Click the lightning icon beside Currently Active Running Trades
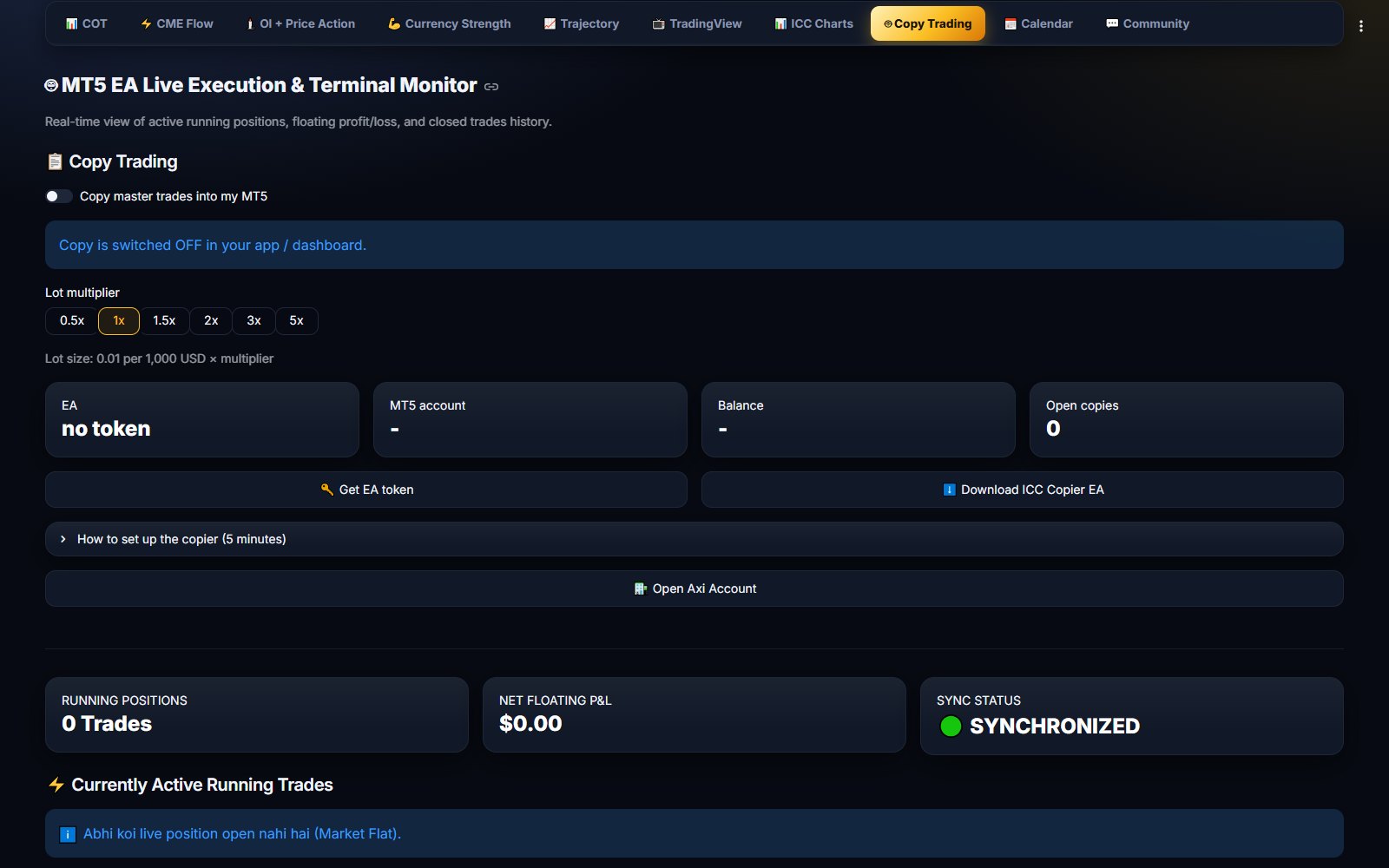This screenshot has height=868, width=1389. pyautogui.click(x=56, y=785)
